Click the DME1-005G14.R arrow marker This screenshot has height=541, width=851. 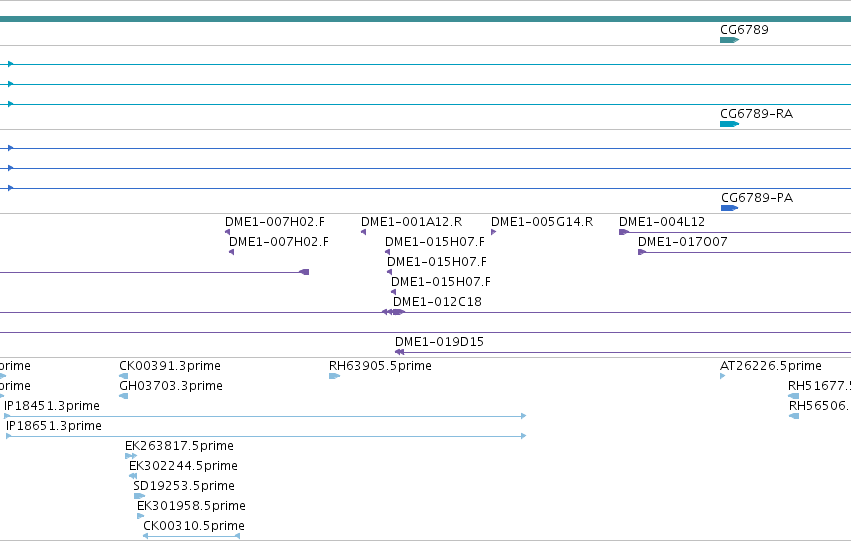point(493,232)
